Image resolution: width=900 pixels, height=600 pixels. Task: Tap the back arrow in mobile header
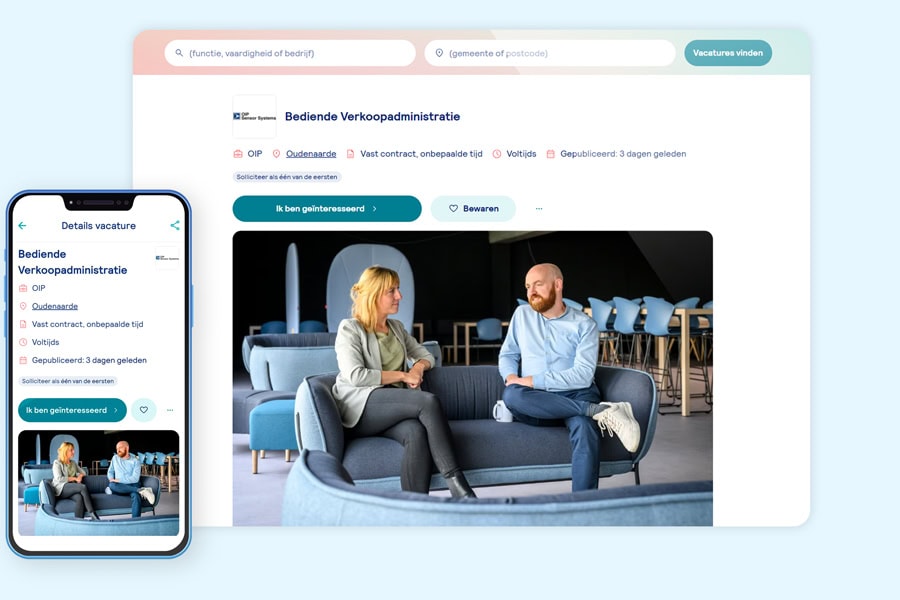(x=22, y=226)
